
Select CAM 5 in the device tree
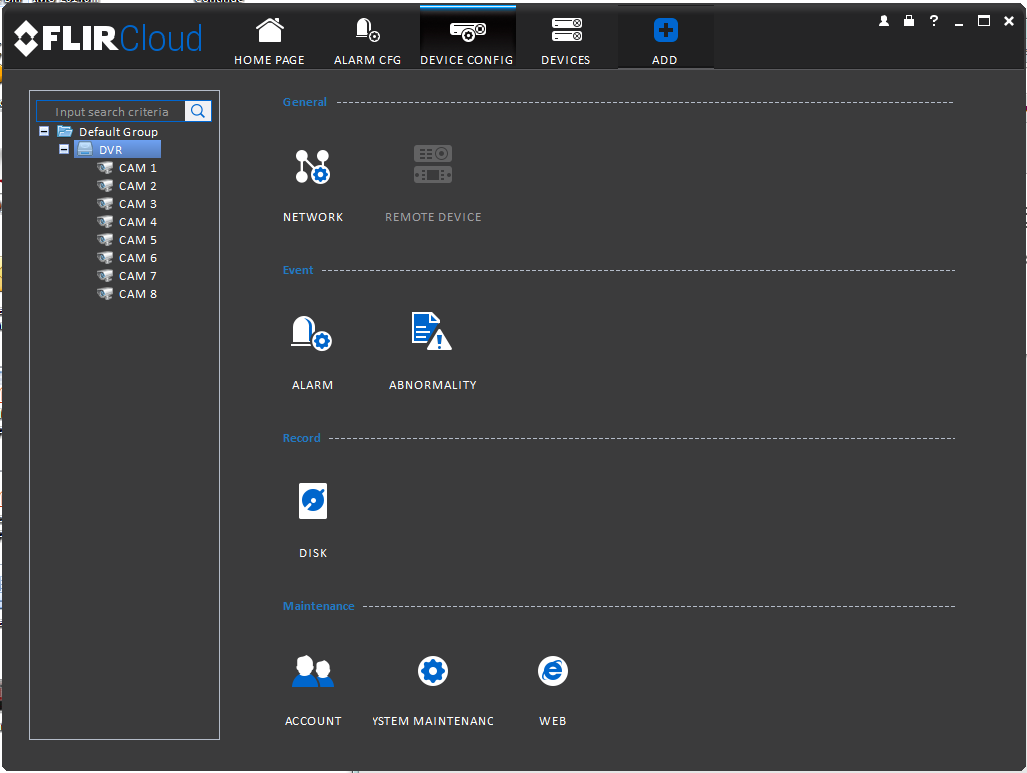[x=138, y=240]
